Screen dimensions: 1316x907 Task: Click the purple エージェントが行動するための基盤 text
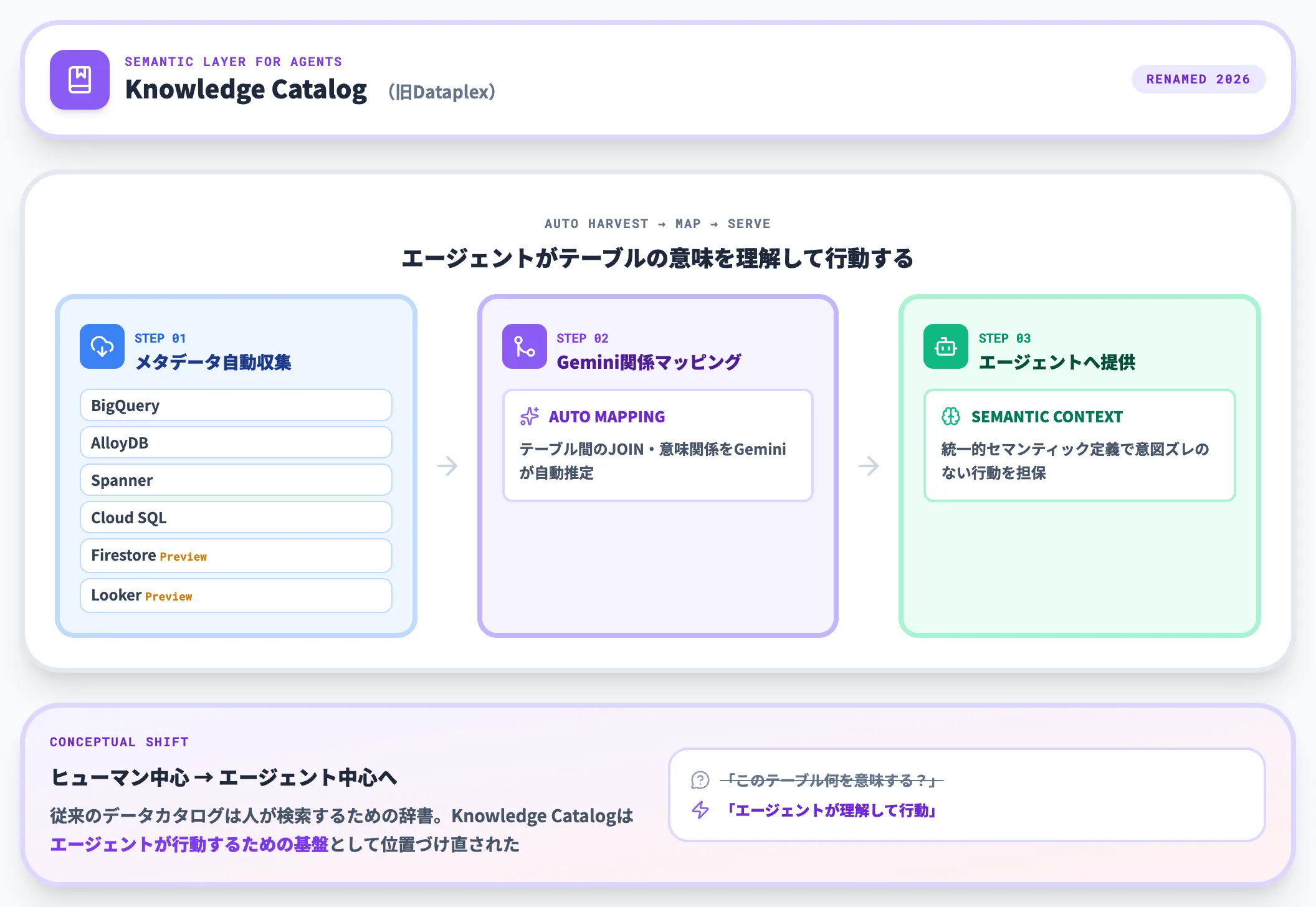[x=188, y=846]
